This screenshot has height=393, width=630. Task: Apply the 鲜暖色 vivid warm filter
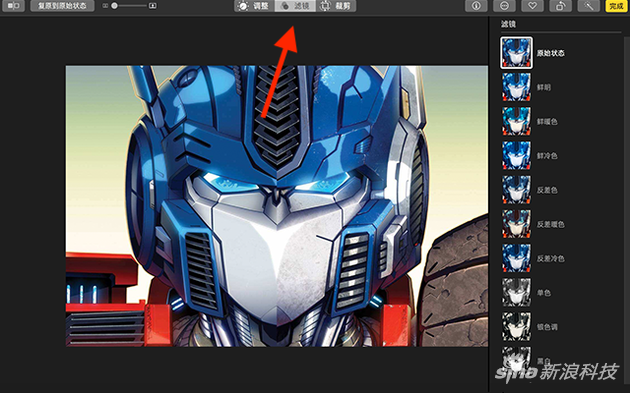pyautogui.click(x=516, y=121)
